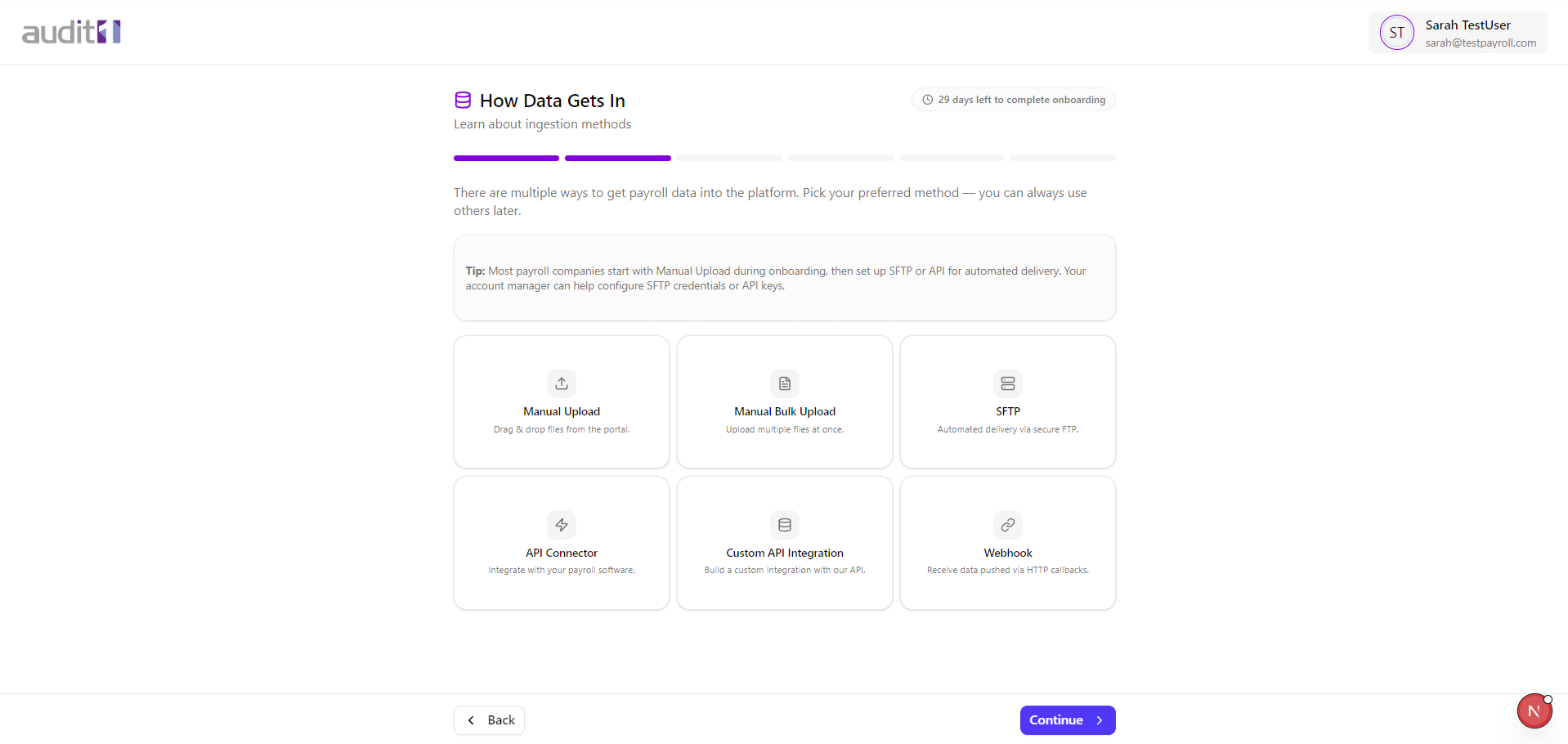This screenshot has width=1568, height=744.
Task: Click the purple database icon beside heading
Action: click(x=463, y=101)
